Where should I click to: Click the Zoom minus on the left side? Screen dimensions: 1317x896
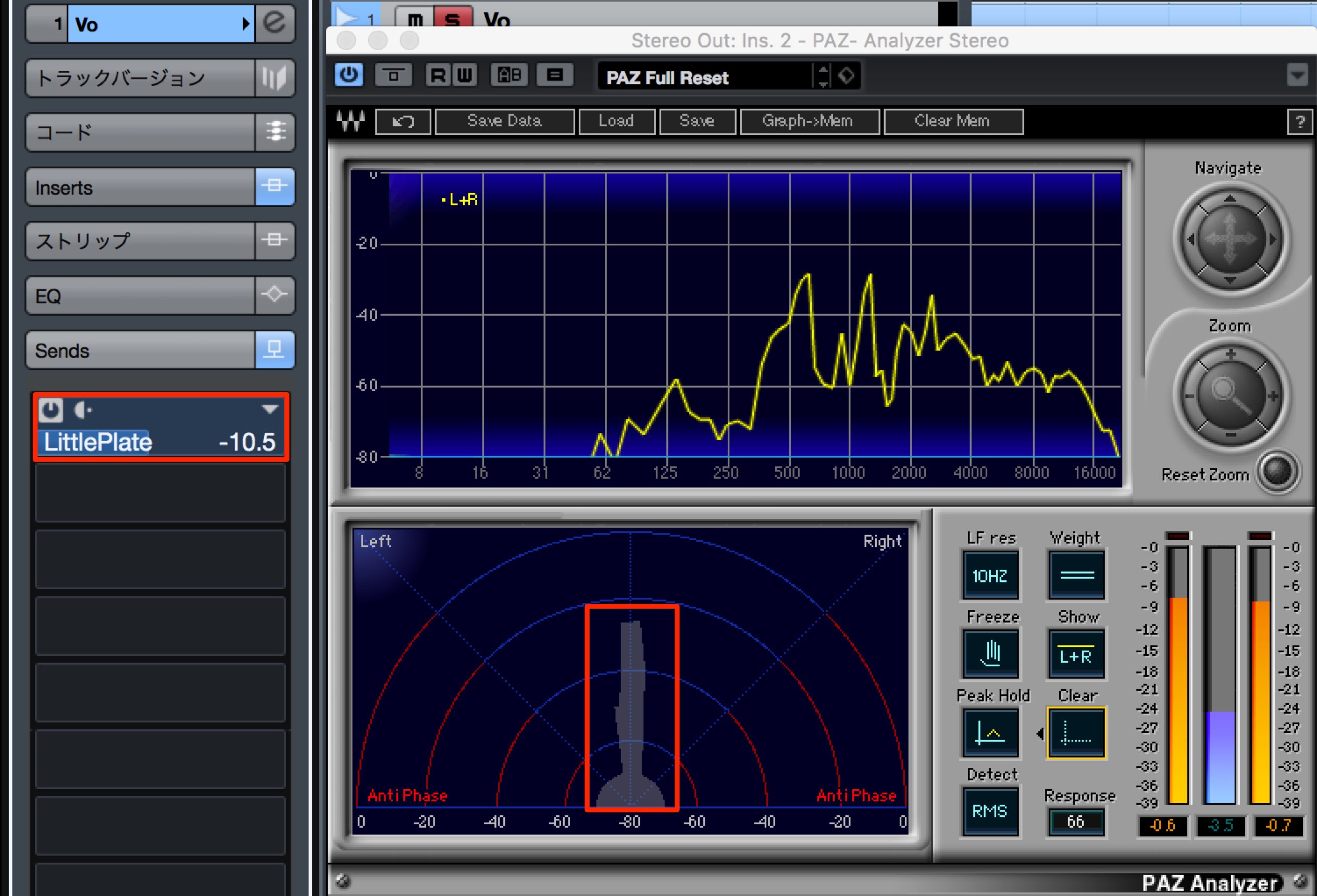point(1189,396)
